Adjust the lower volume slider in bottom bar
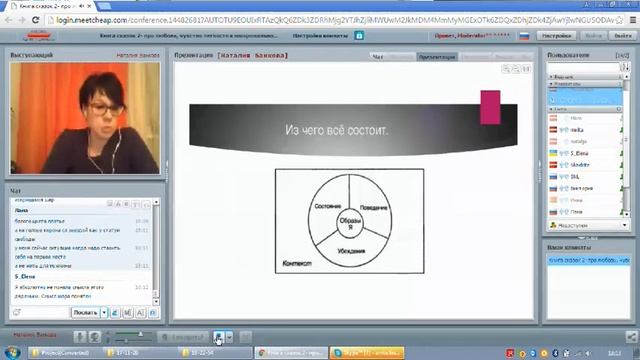This screenshot has height=360, width=640. point(127,340)
